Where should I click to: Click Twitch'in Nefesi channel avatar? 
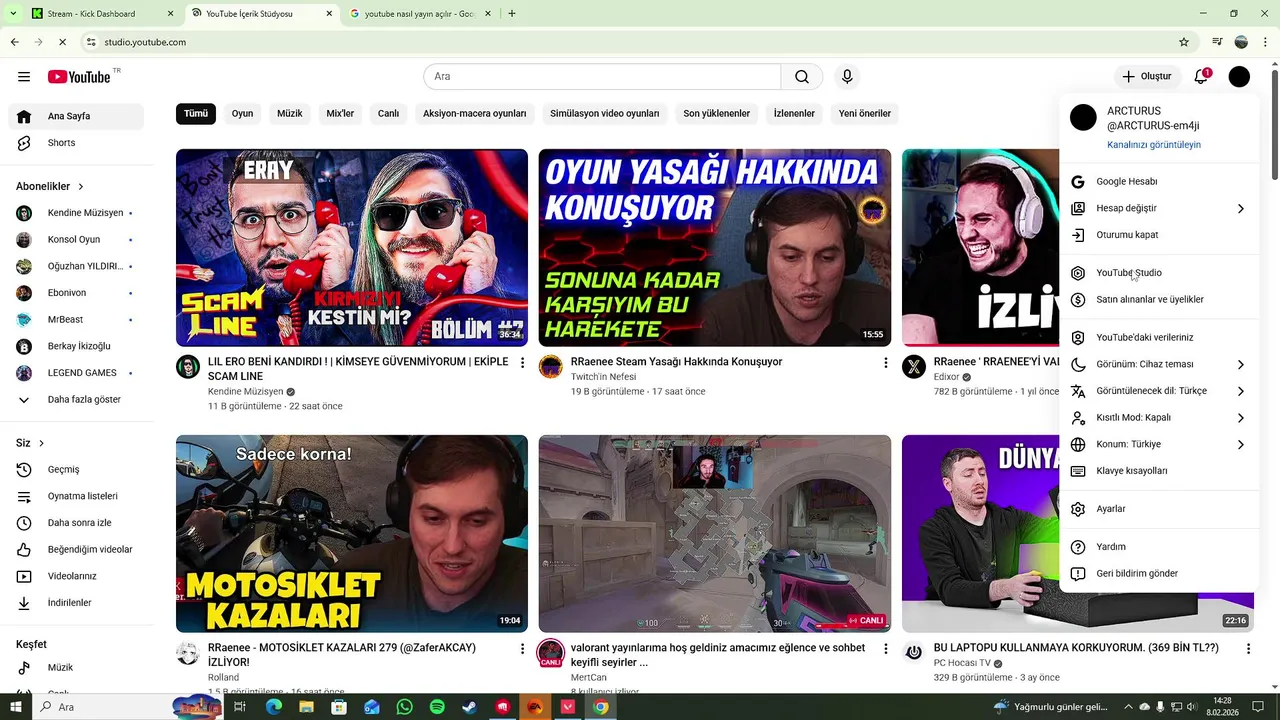551,367
